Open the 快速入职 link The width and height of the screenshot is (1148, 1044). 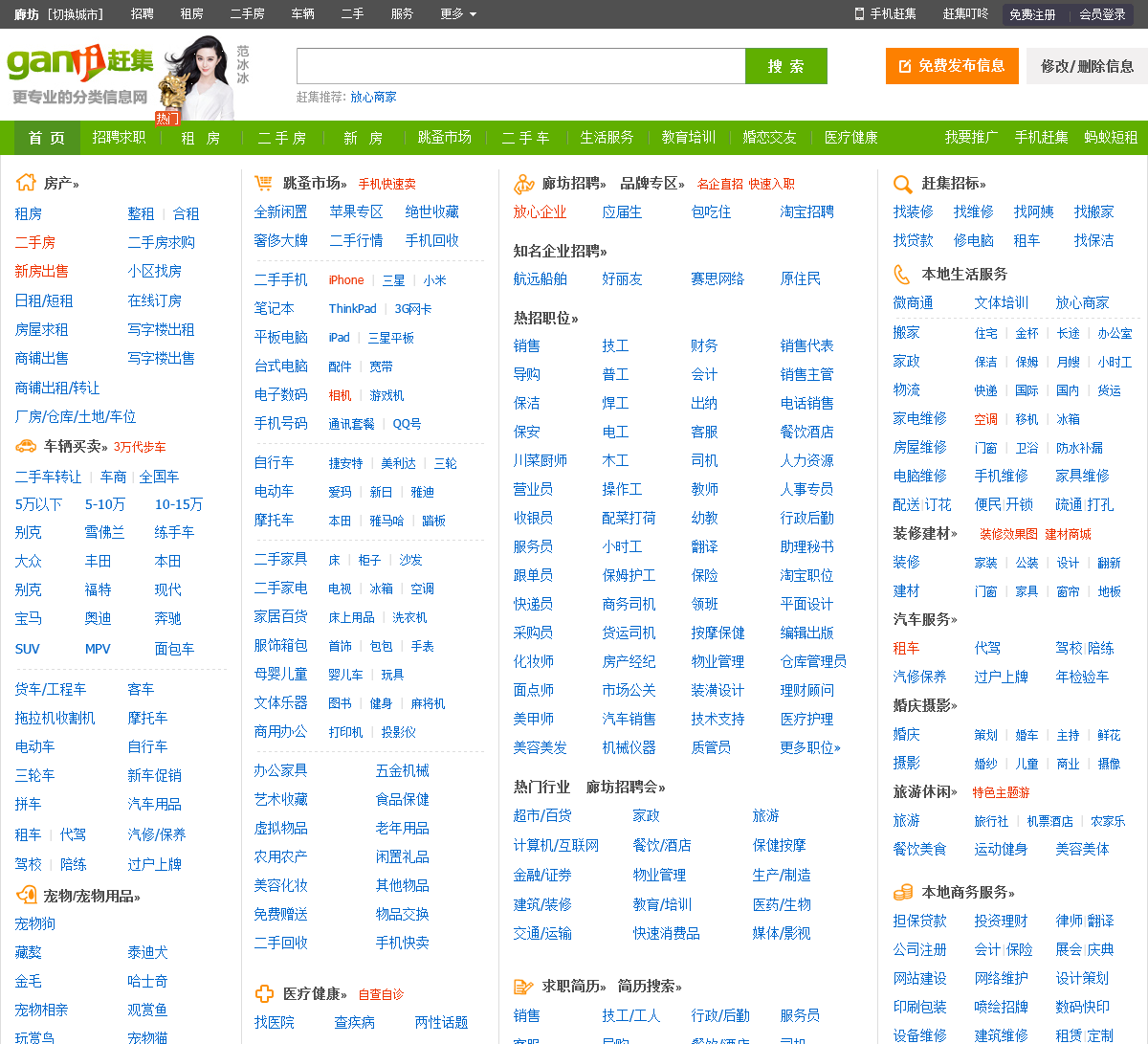772,184
